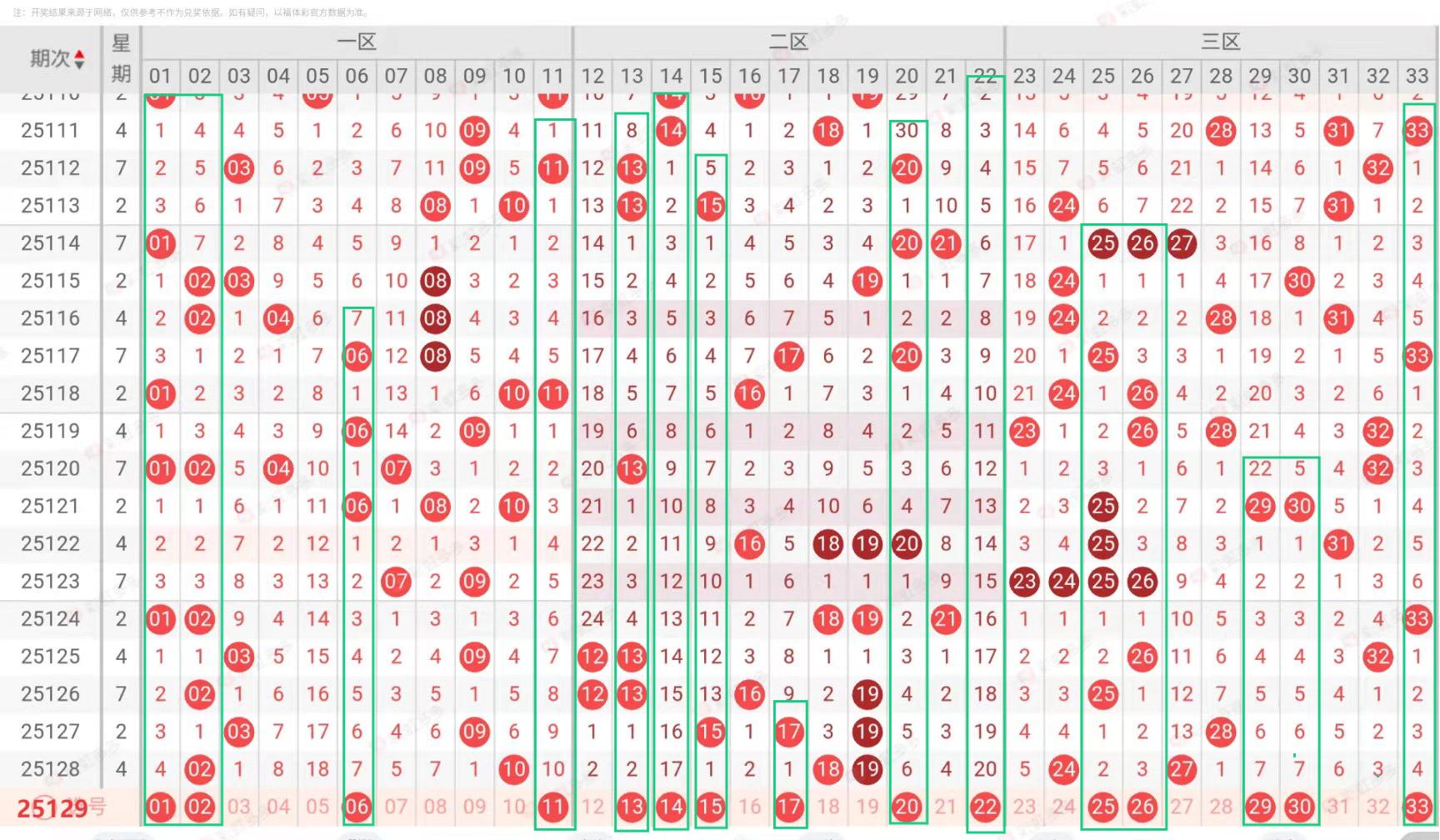Pick faded number 09 in the 25129 row

[474, 807]
